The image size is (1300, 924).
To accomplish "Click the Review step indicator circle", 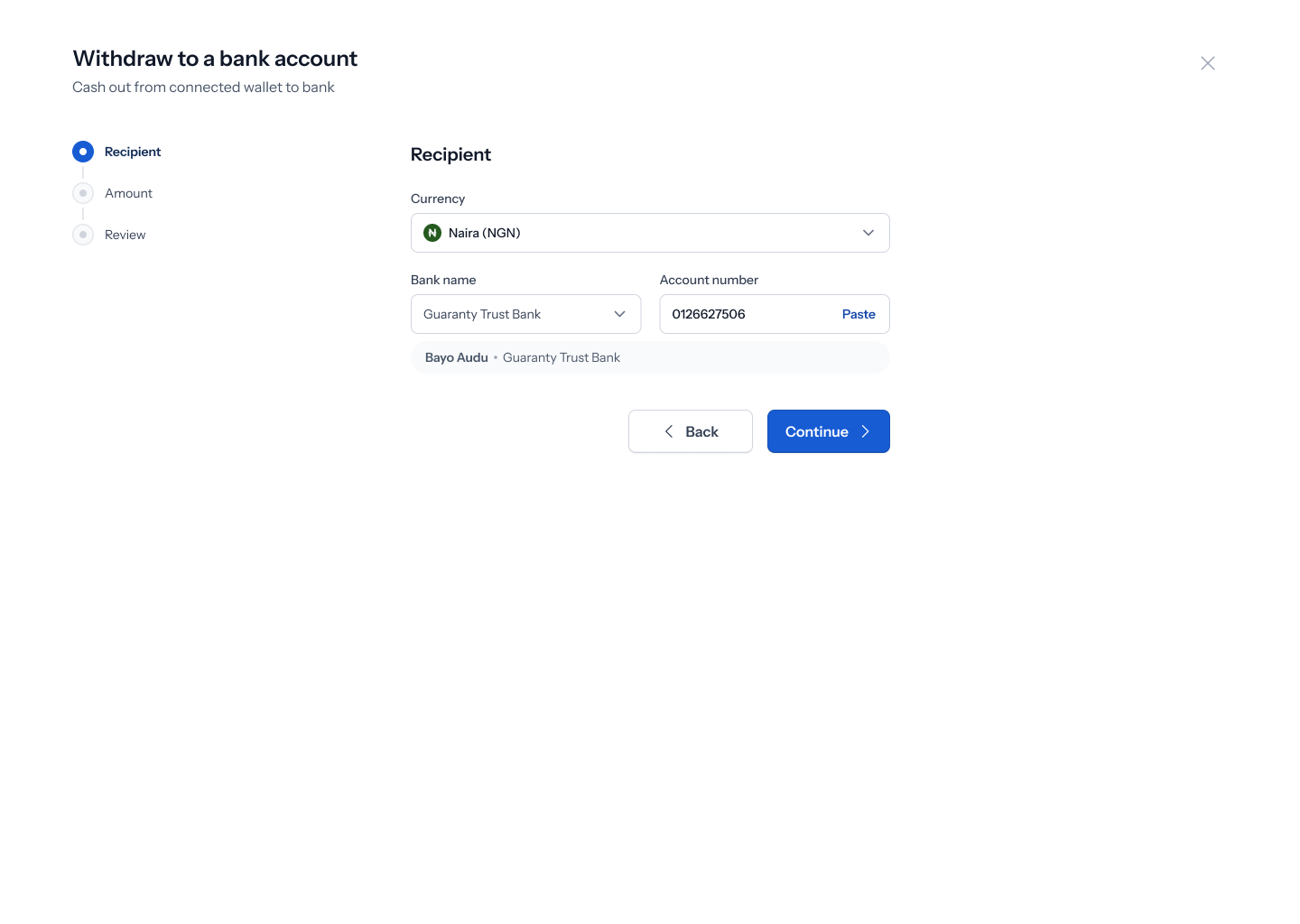I will tap(83, 235).
